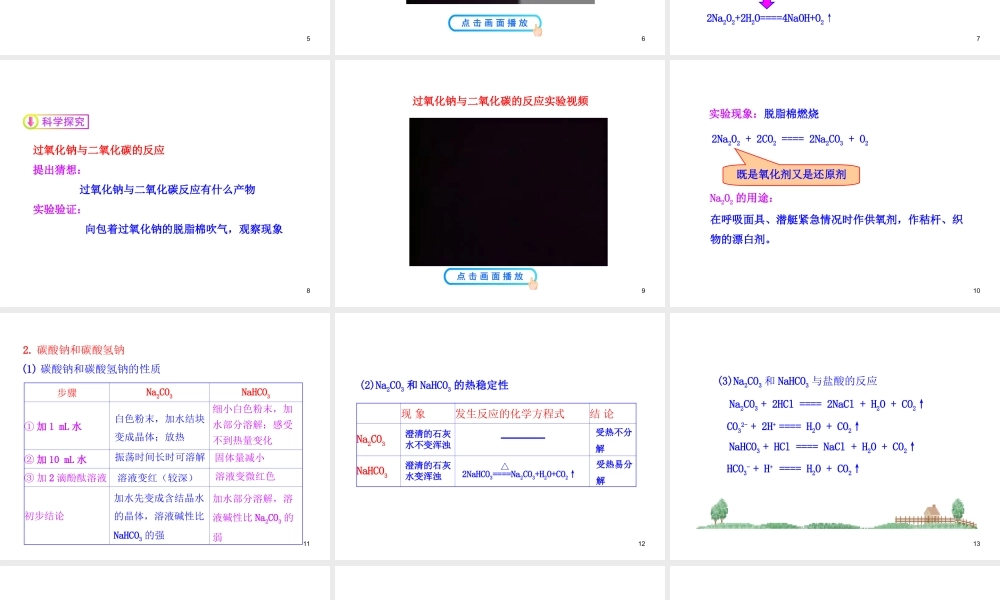Click the text Na2O2 的用途：
The image size is (1000, 600).
[741, 198]
